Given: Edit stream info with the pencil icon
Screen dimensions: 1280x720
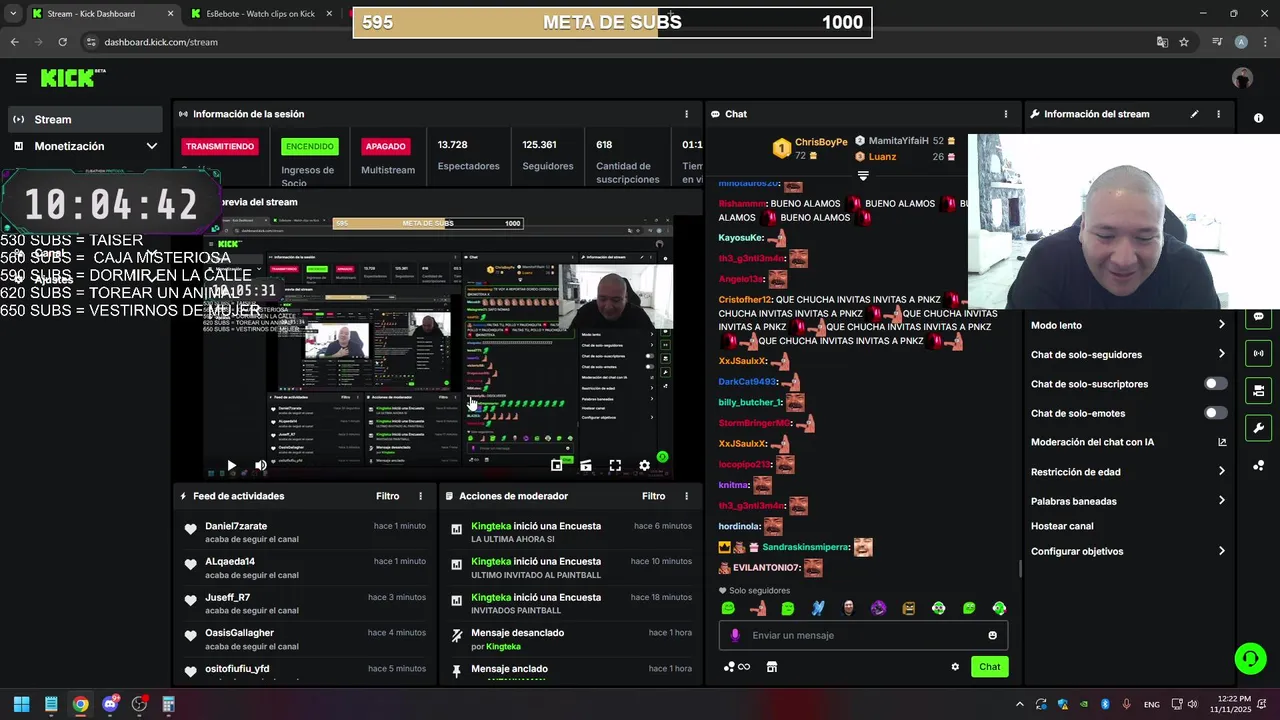Looking at the screenshot, I should click(1194, 114).
